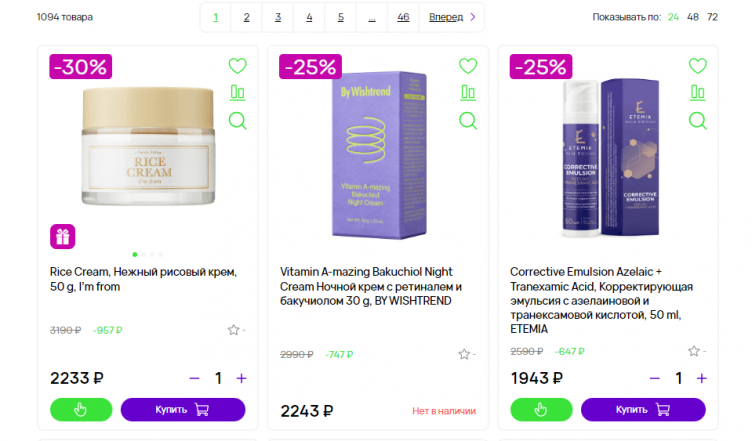Add Rice Cream to wishlist heart
This screenshot has width=752, height=441.
[x=237, y=66]
